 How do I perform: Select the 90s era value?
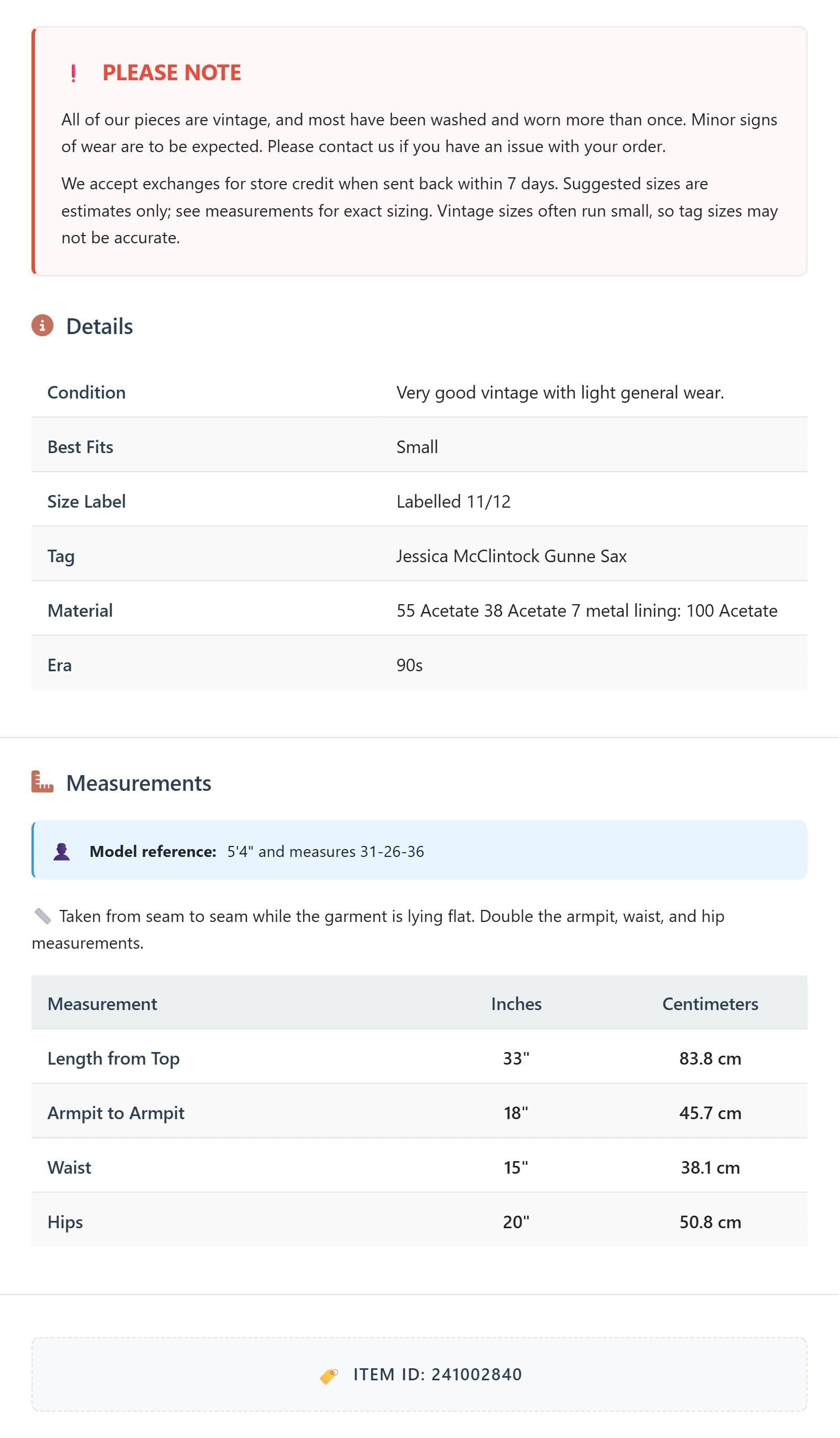tap(410, 666)
